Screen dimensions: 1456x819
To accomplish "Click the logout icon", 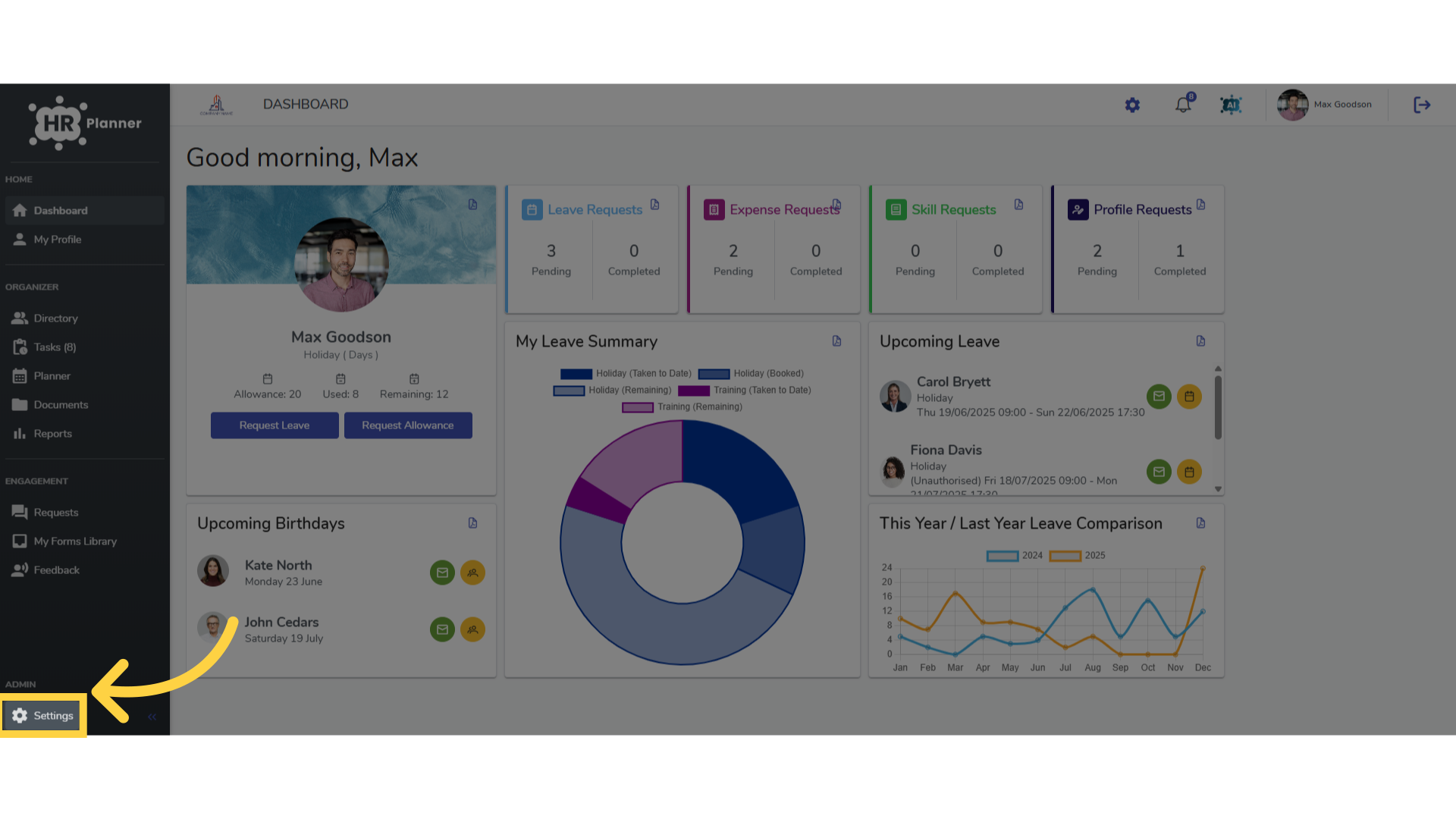I will [1422, 105].
